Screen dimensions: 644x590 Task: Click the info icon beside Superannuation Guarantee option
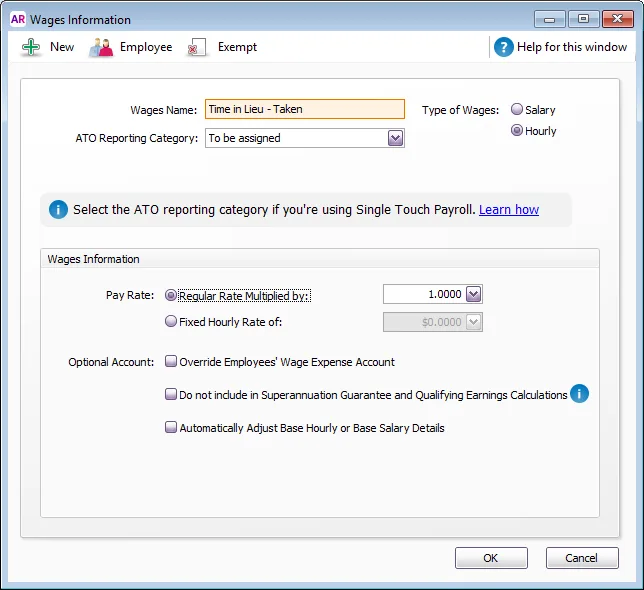pos(579,394)
